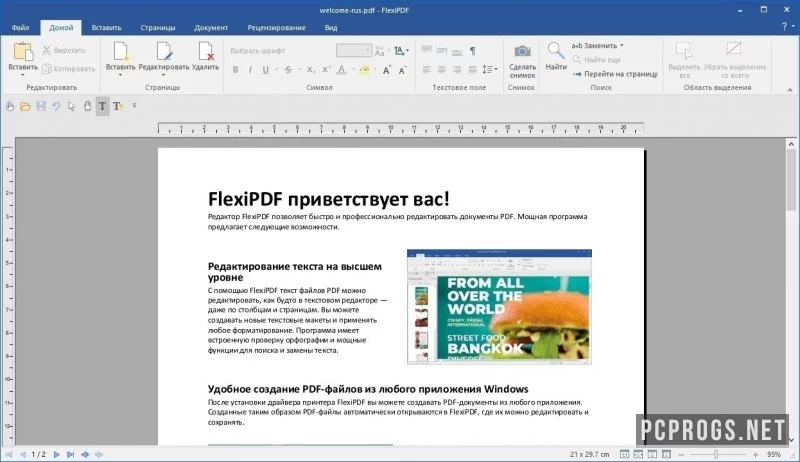Go to last page arrow in status bar
The height and width of the screenshot is (462, 800).
tap(71, 454)
